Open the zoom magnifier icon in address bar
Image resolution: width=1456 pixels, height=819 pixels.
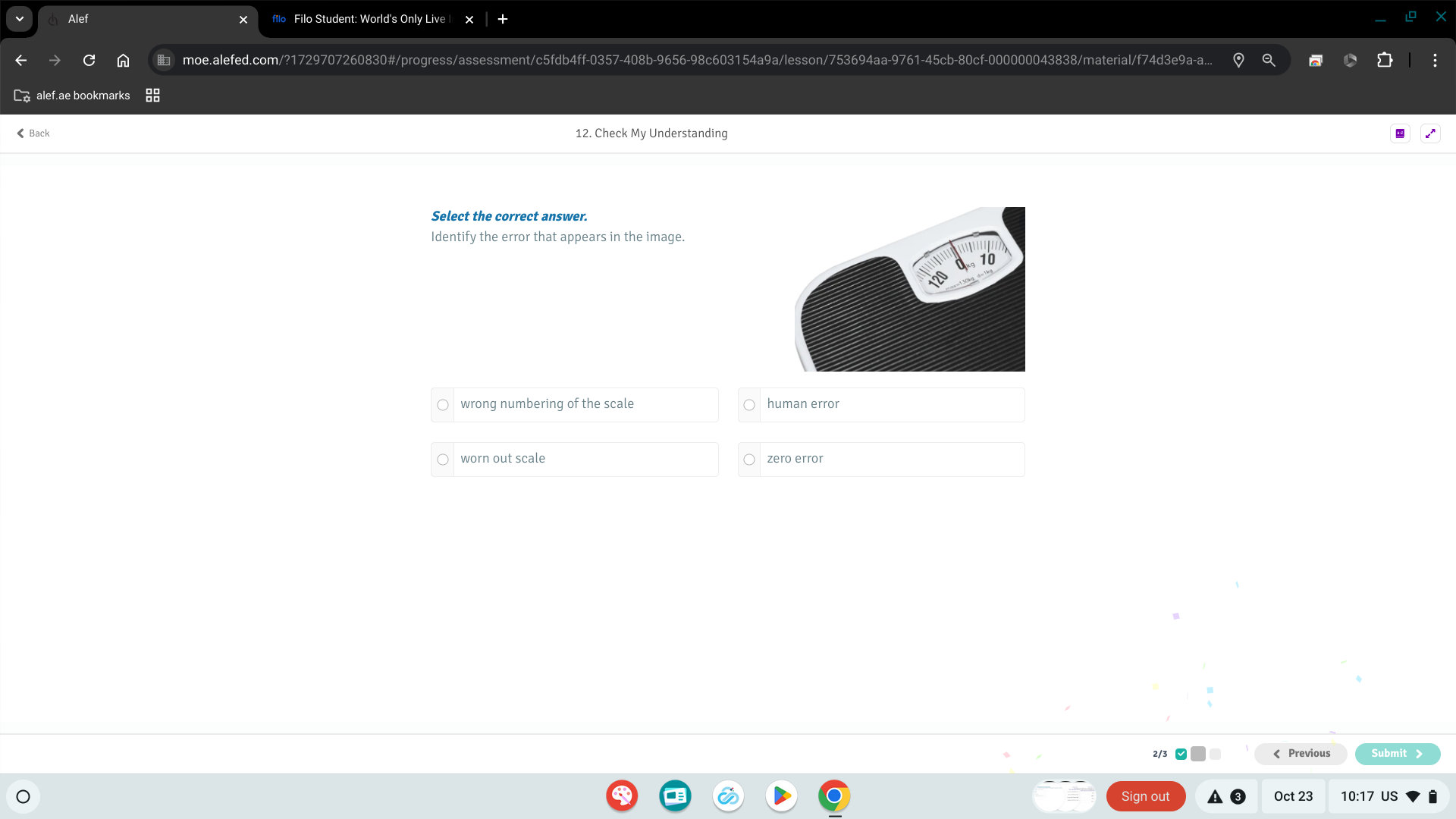click(x=1268, y=60)
